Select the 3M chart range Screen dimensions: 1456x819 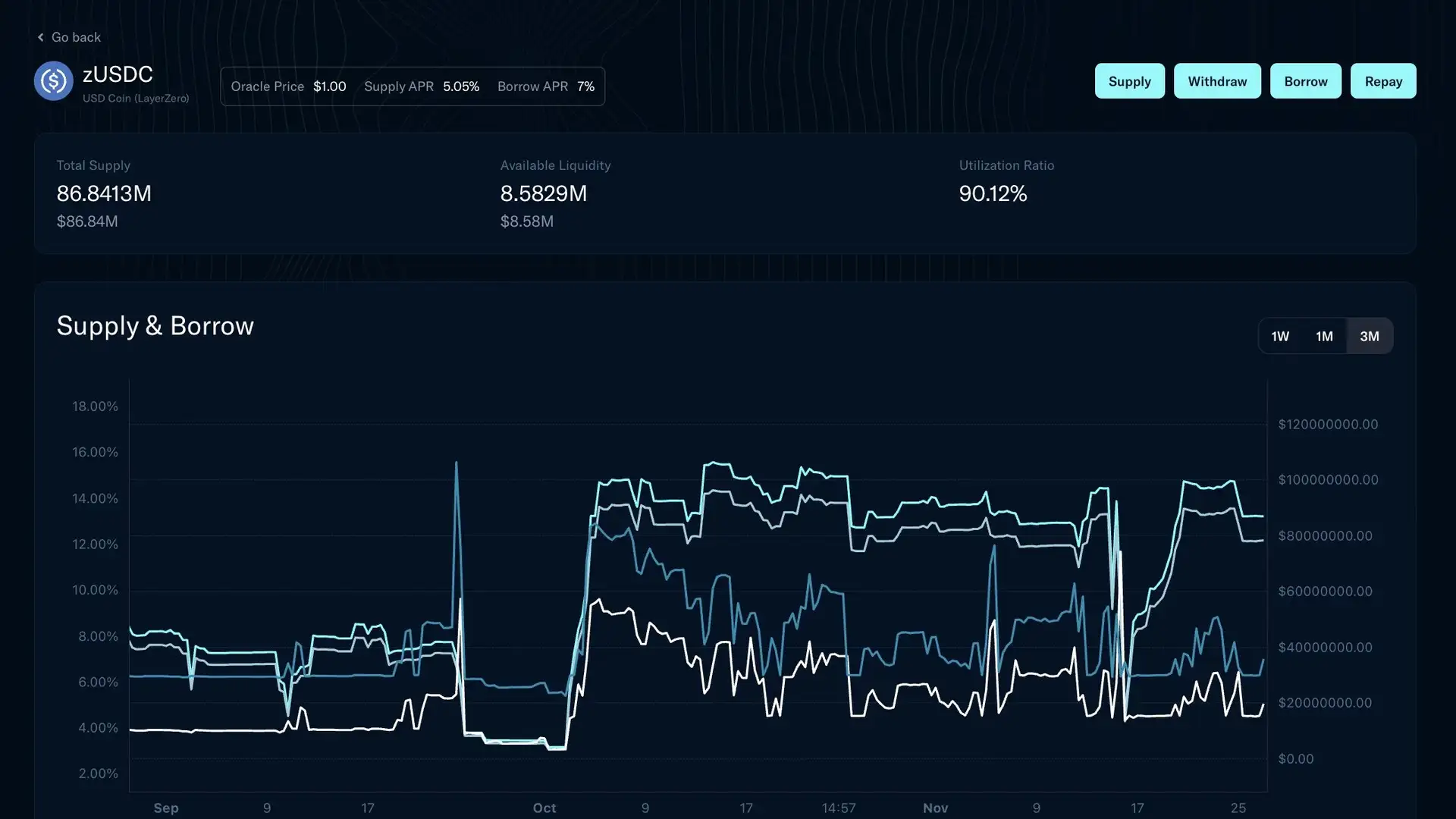click(x=1369, y=336)
